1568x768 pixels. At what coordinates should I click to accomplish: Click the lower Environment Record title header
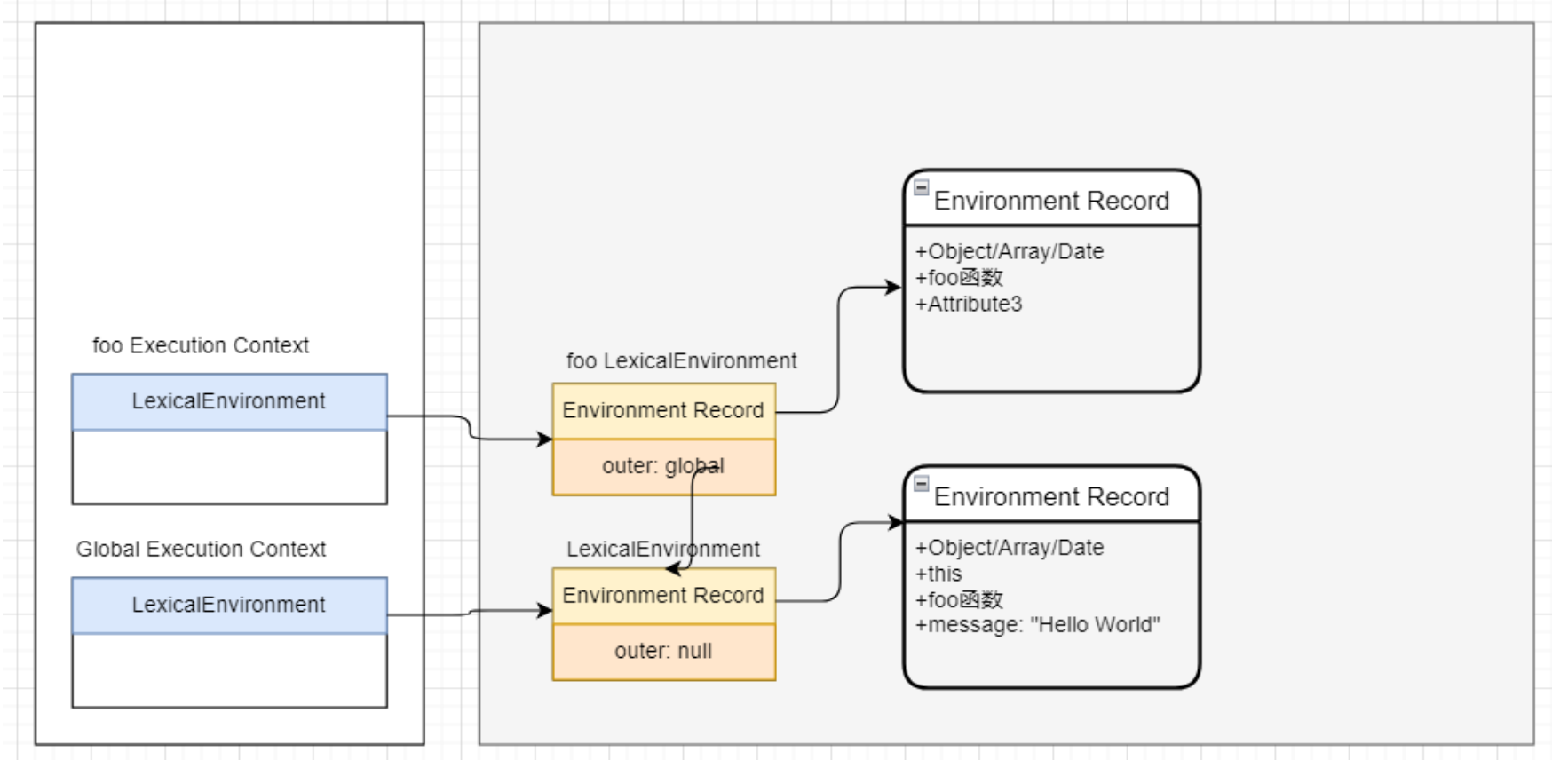1051,495
